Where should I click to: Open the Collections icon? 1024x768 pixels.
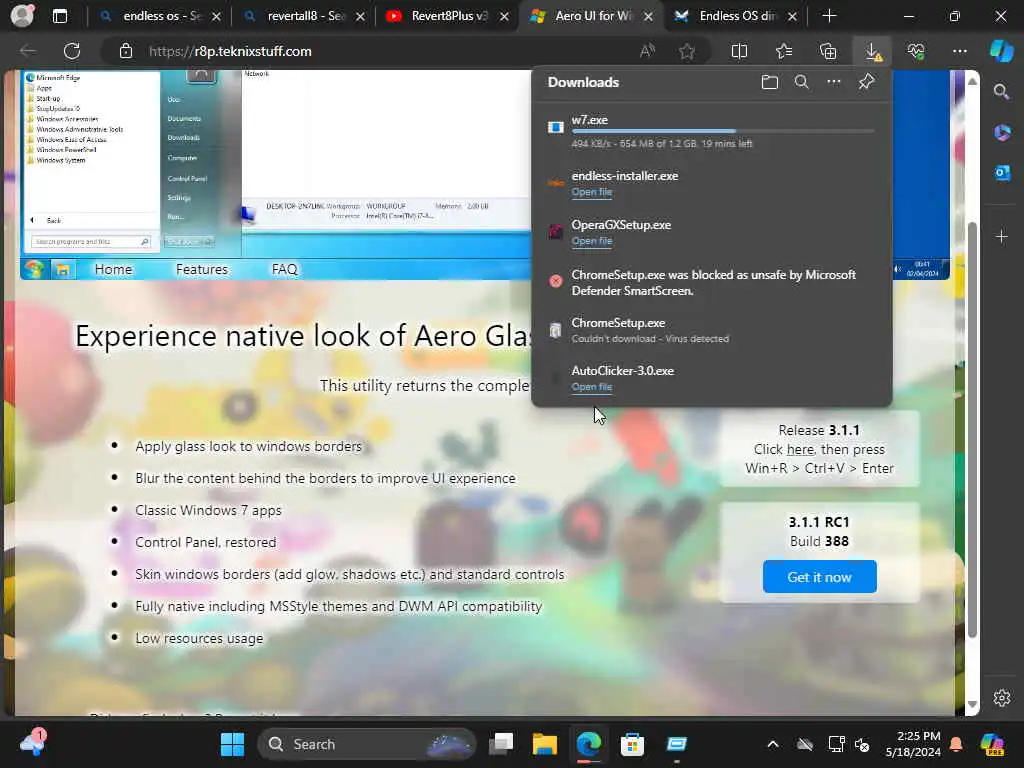coord(828,51)
